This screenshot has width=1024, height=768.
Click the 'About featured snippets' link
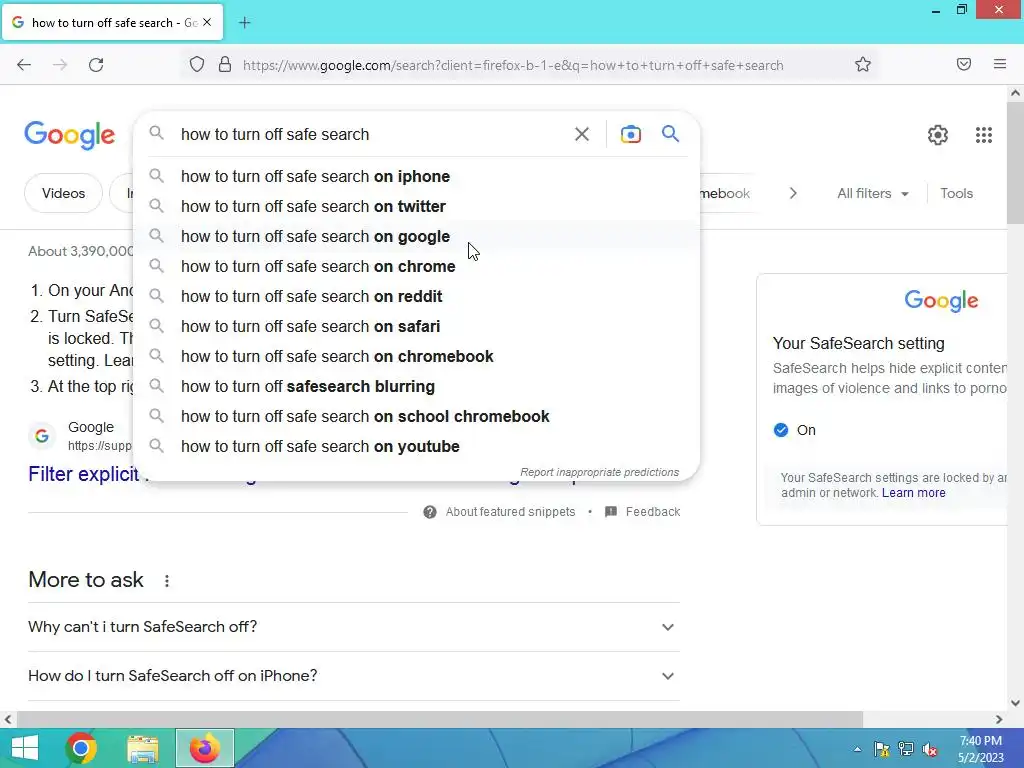pos(510,512)
